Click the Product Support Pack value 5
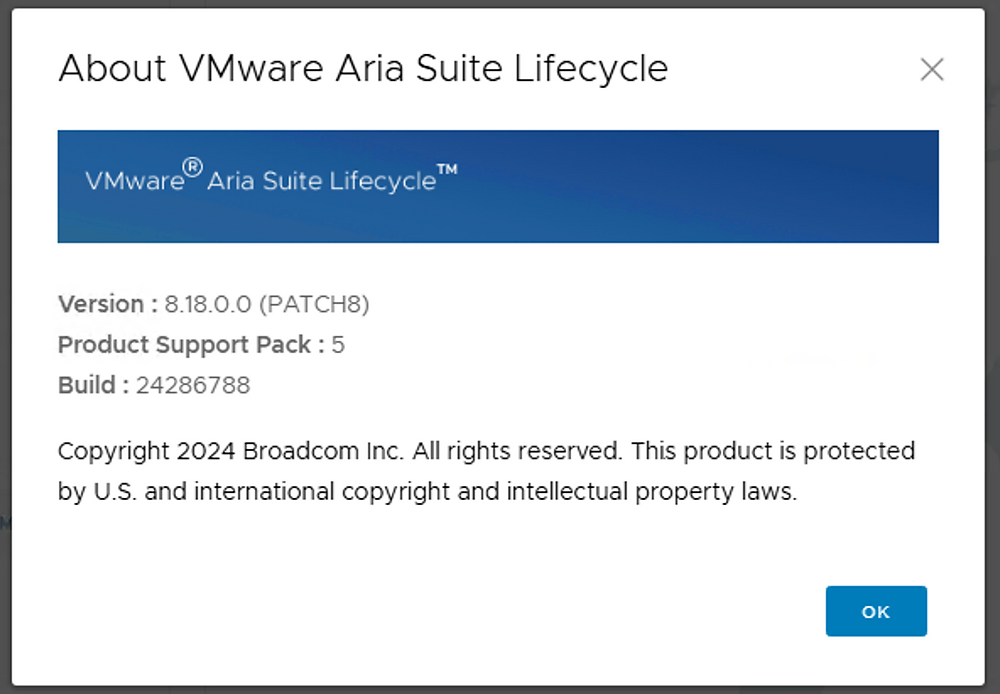Screen dimensions: 1000x694 (338, 345)
